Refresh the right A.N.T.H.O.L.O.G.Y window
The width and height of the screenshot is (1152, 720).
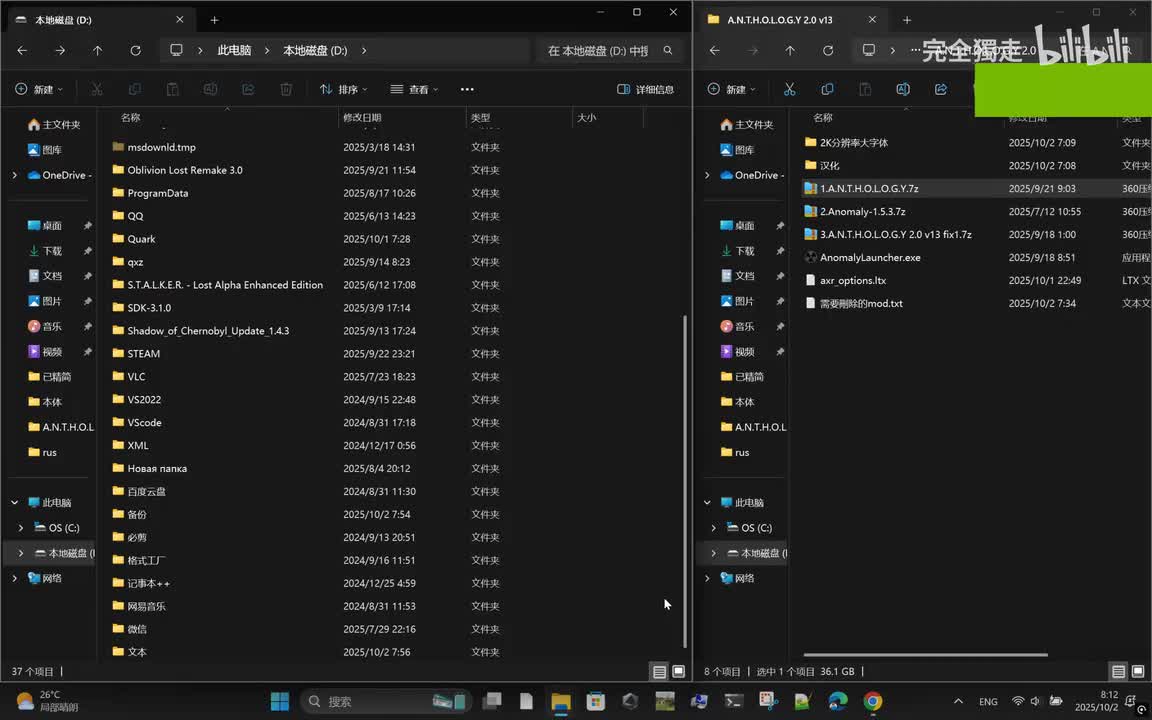coord(828,50)
